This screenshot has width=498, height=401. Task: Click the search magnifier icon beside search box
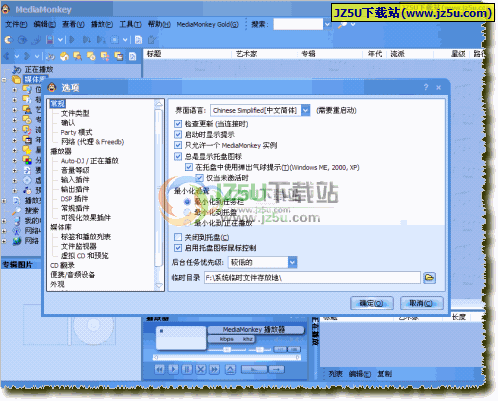click(342, 24)
